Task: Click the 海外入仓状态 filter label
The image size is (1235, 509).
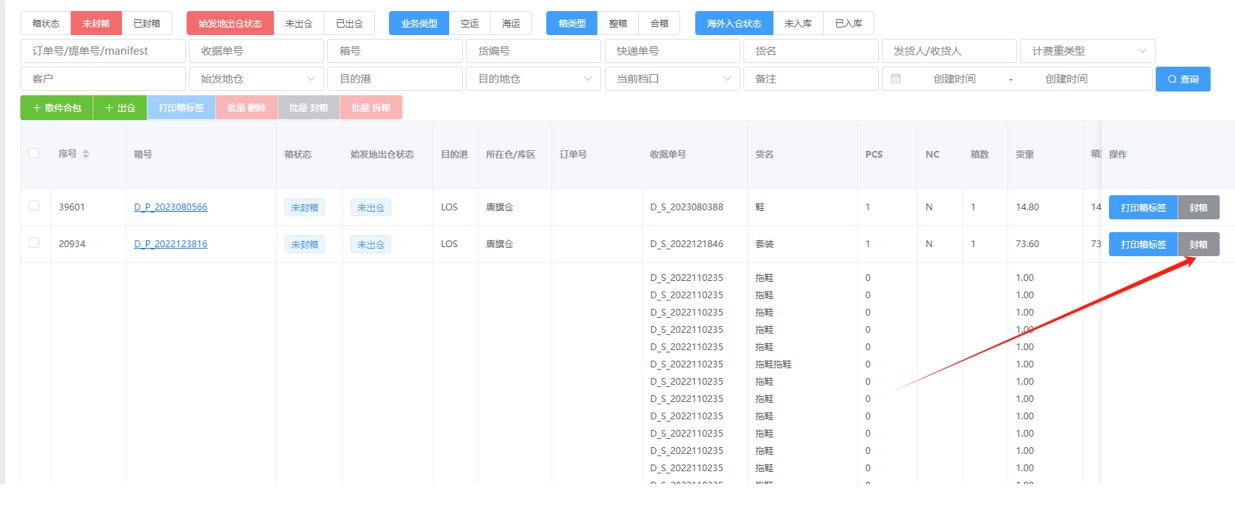Action: tap(734, 23)
